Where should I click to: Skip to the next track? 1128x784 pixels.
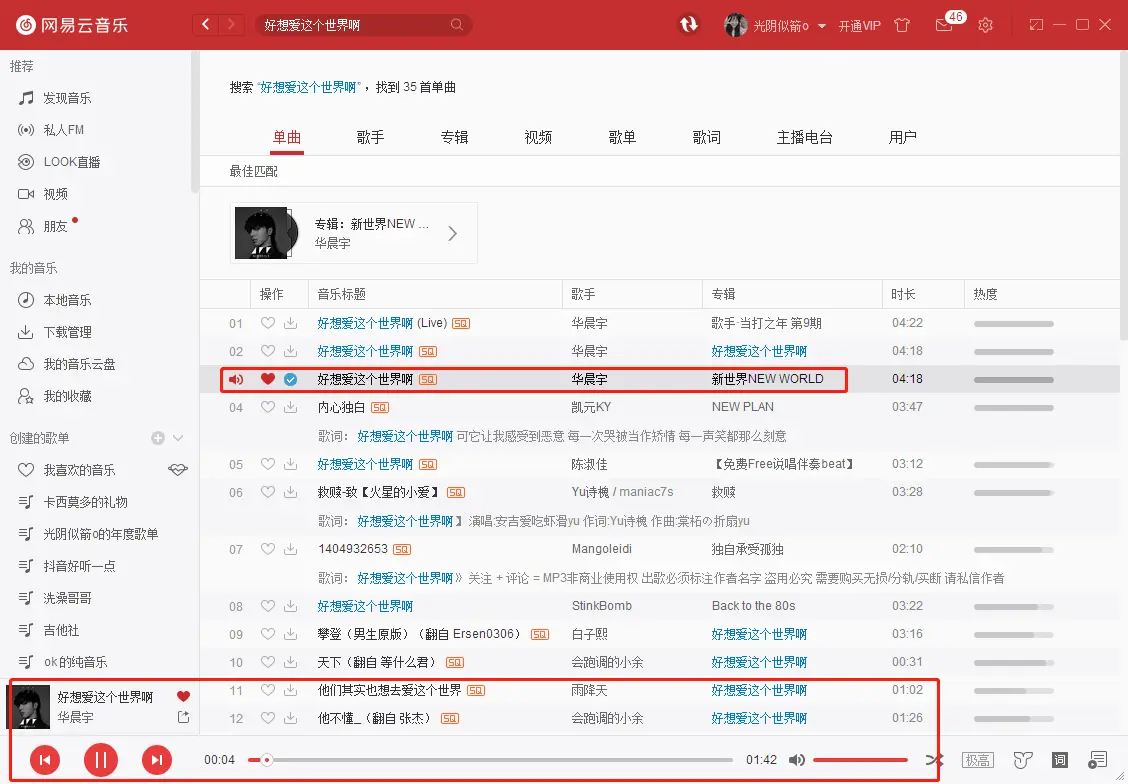tap(157, 760)
